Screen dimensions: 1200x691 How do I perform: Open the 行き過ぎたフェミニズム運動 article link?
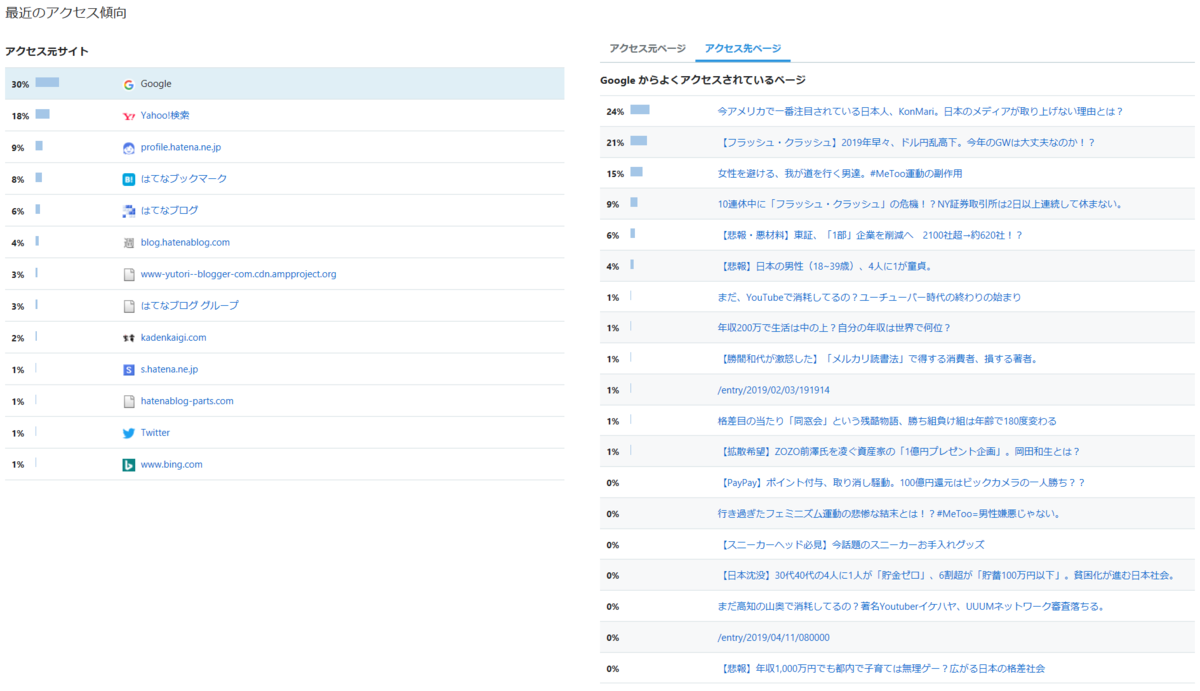[x=889, y=514]
